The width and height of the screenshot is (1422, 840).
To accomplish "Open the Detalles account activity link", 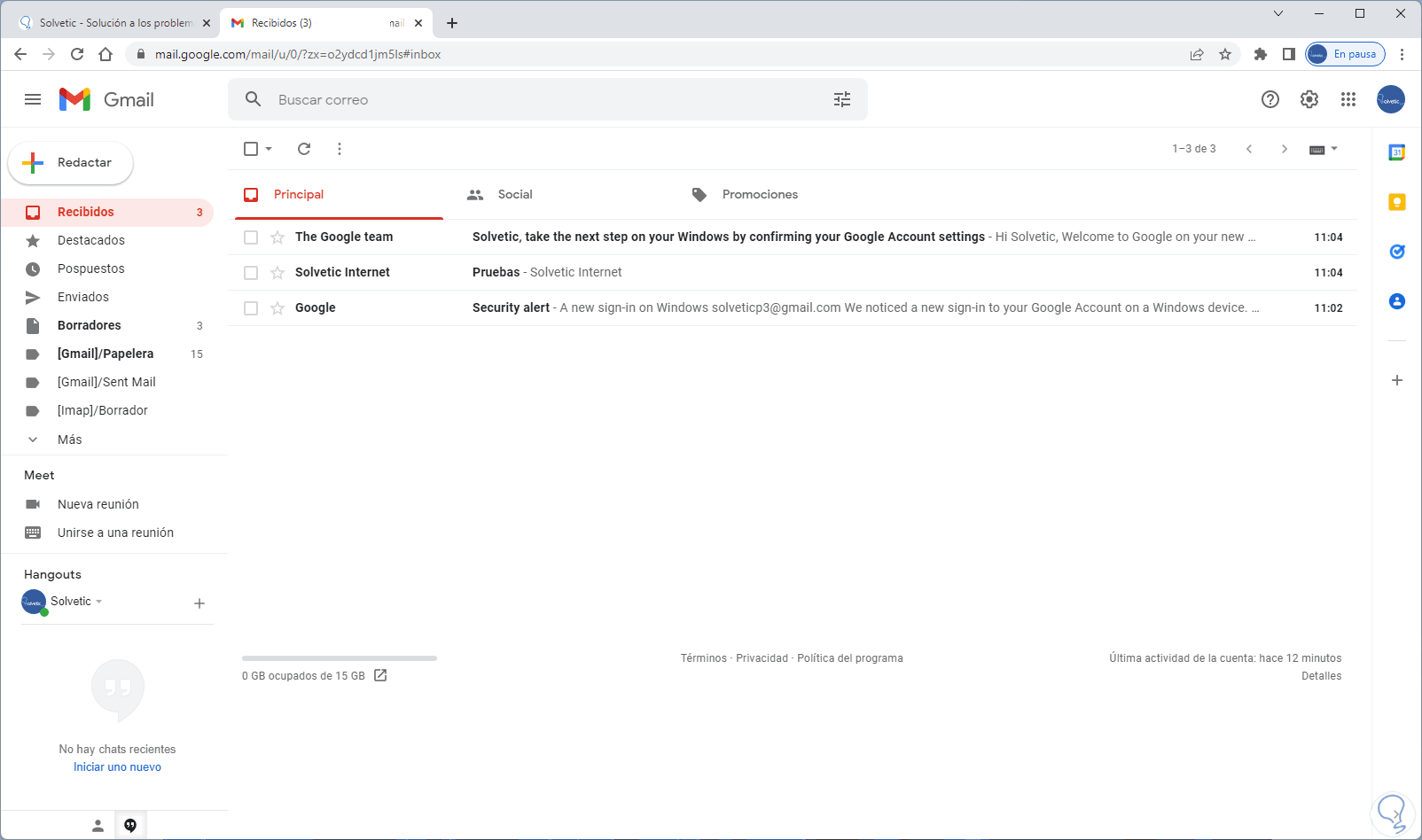I will click(1321, 676).
